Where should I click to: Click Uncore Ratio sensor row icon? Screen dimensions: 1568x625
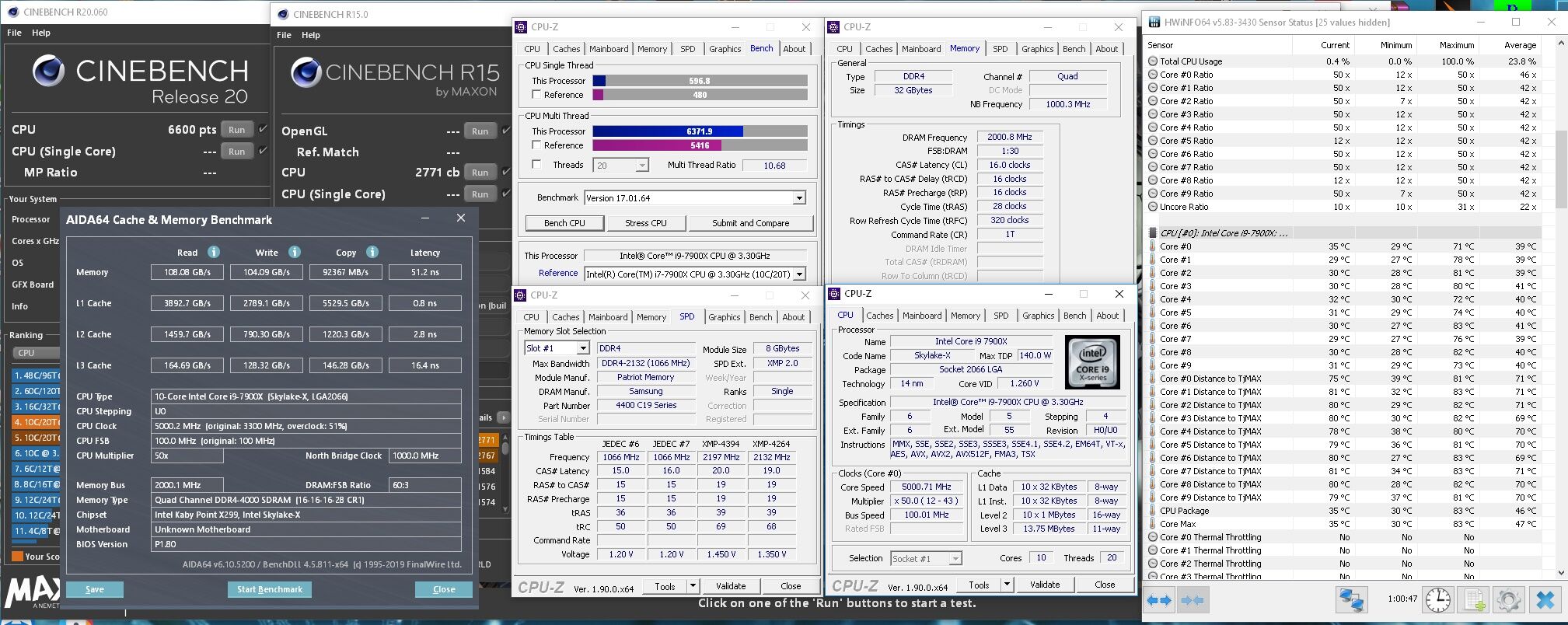1153,207
